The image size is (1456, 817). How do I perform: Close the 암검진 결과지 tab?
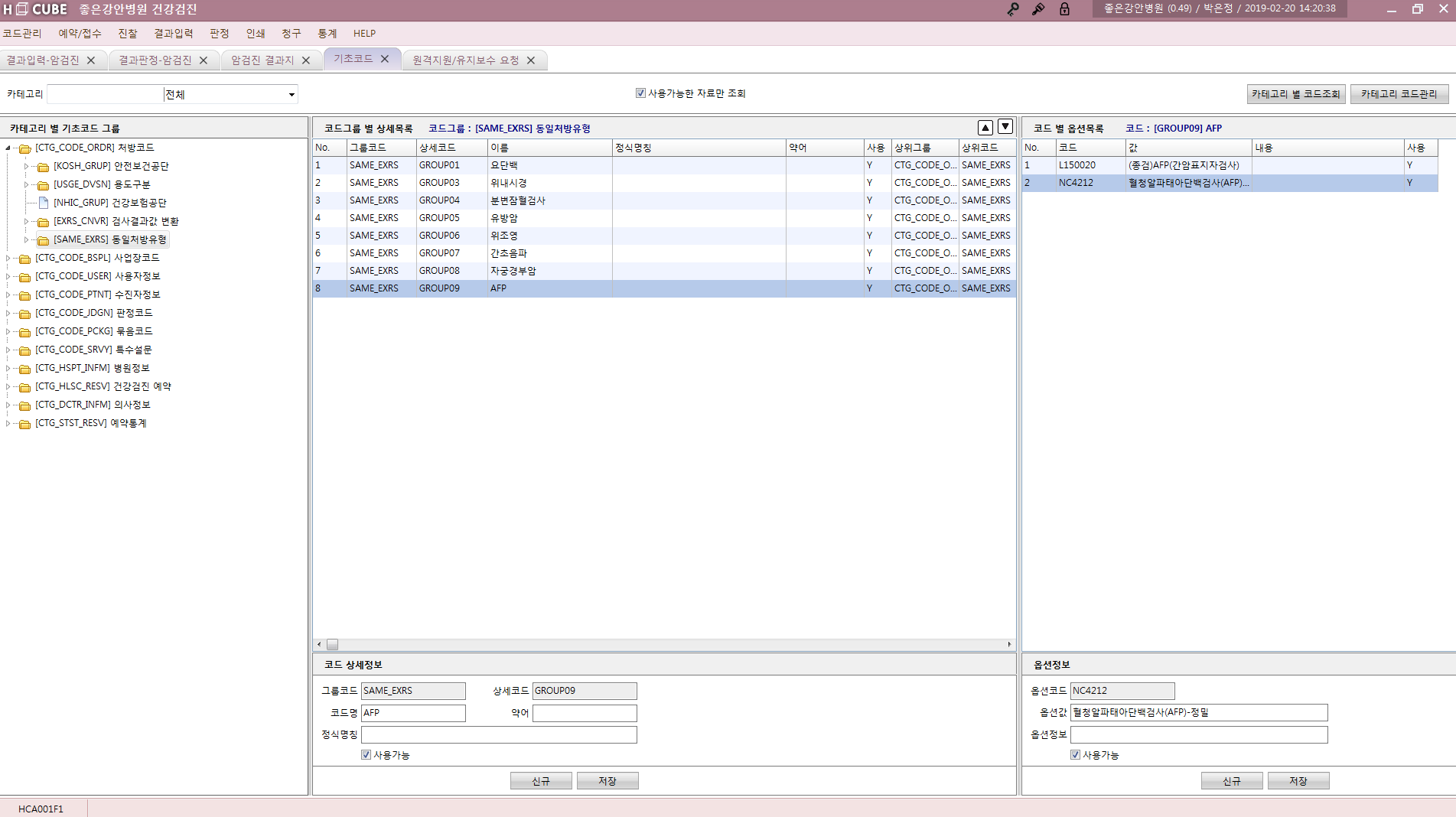(x=306, y=60)
